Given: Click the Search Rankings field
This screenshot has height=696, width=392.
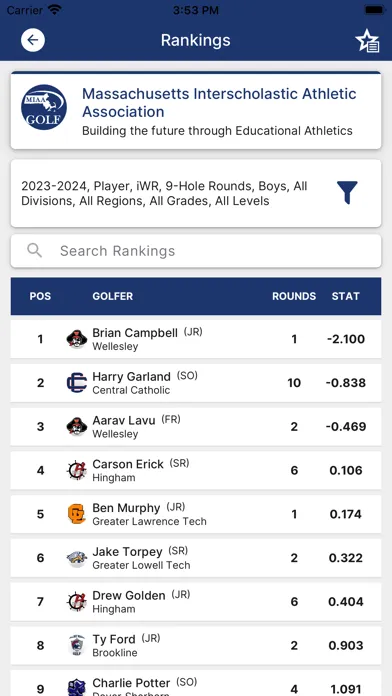Looking at the screenshot, I should pyautogui.click(x=196, y=251).
